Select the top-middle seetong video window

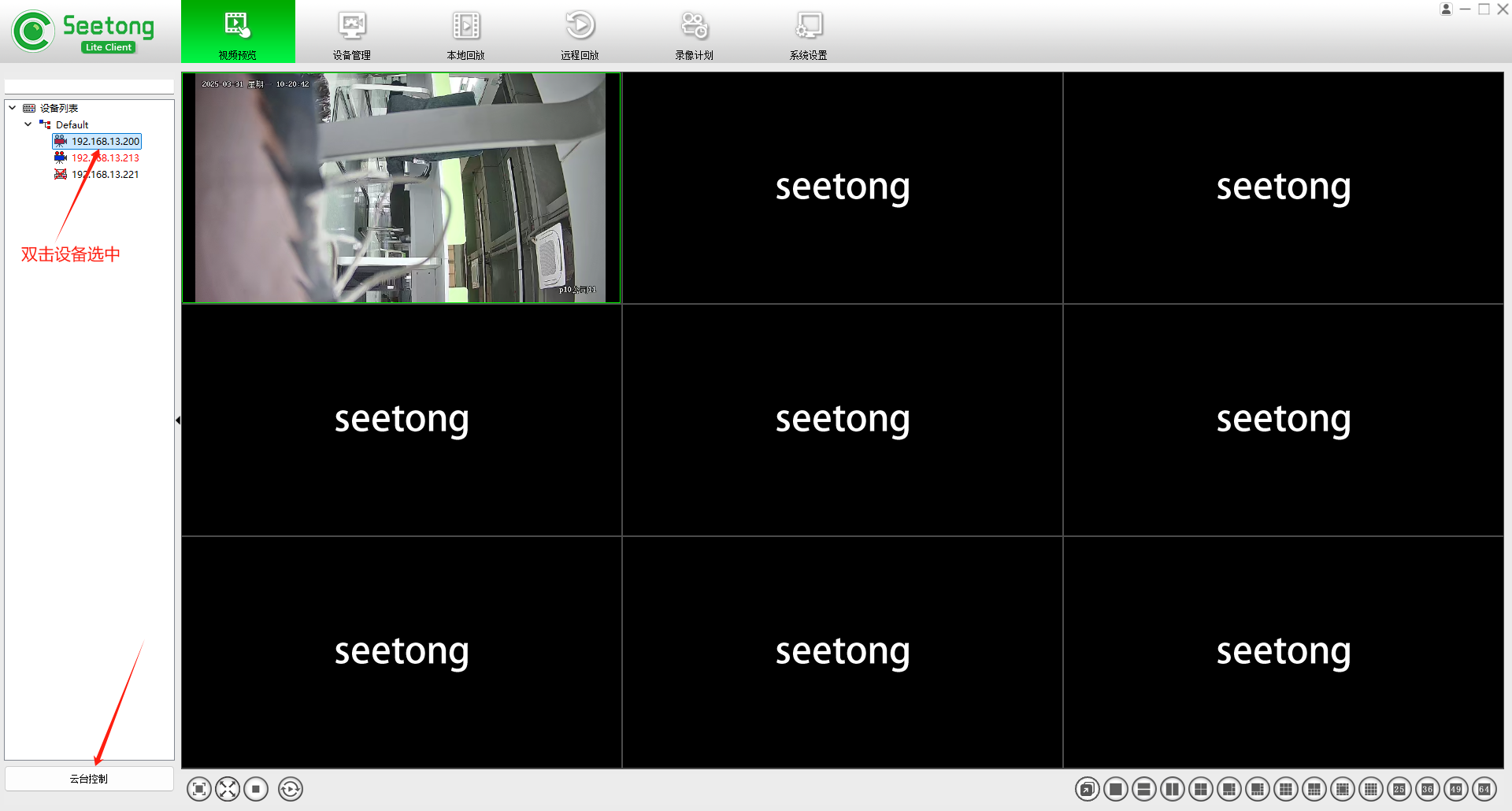coord(842,187)
